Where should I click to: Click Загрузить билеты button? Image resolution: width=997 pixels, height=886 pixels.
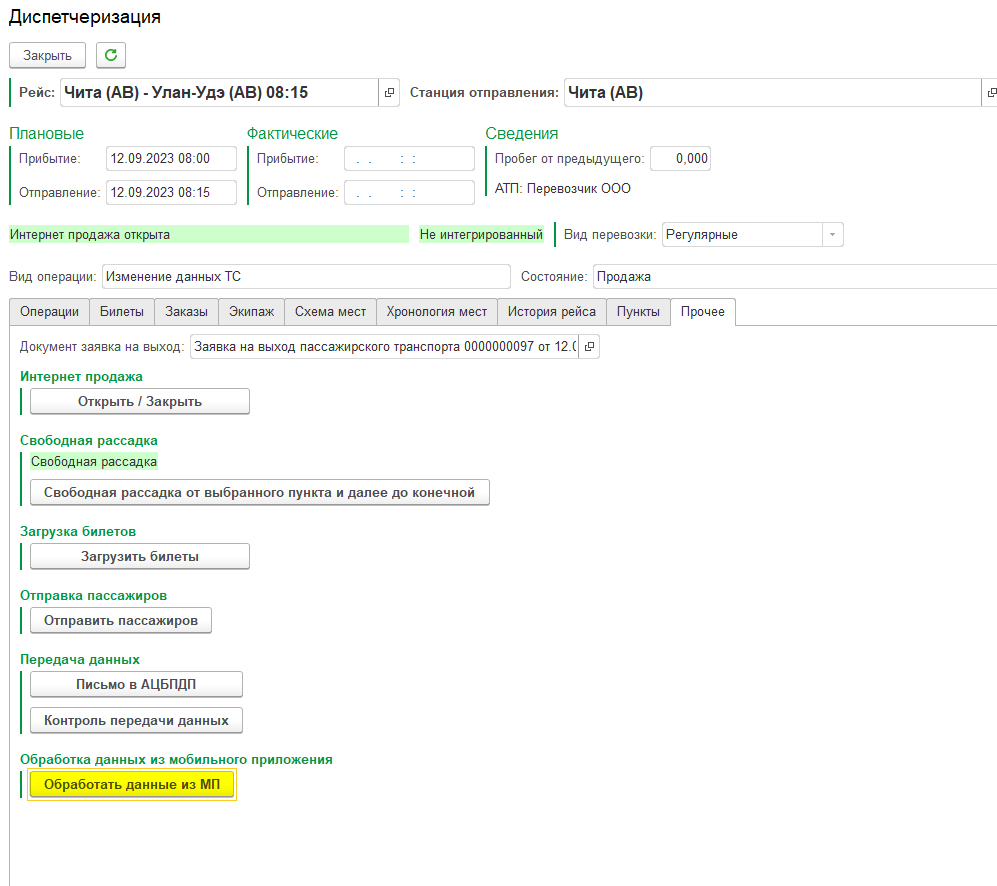coord(140,556)
